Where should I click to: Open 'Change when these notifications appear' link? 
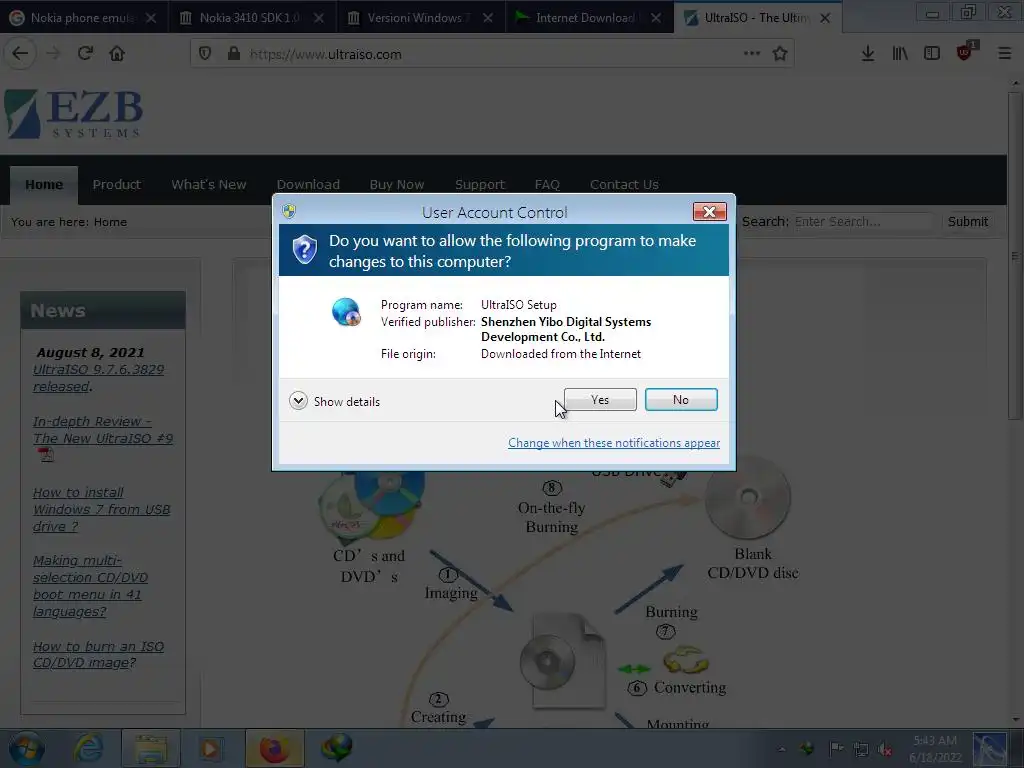(614, 443)
